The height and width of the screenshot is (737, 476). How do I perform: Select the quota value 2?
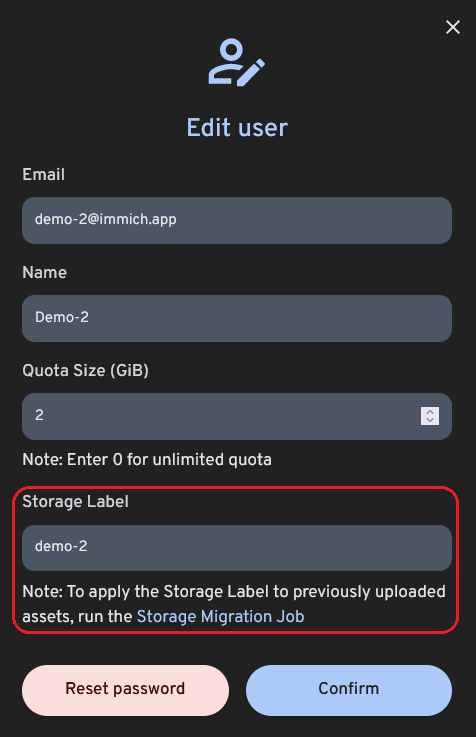coord(39,415)
